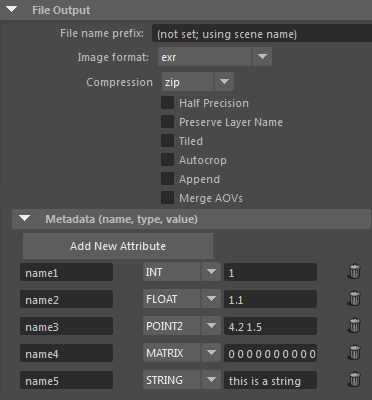The image size is (372, 400).
Task: Collapse the File Output section
Action: [x=12, y=10]
